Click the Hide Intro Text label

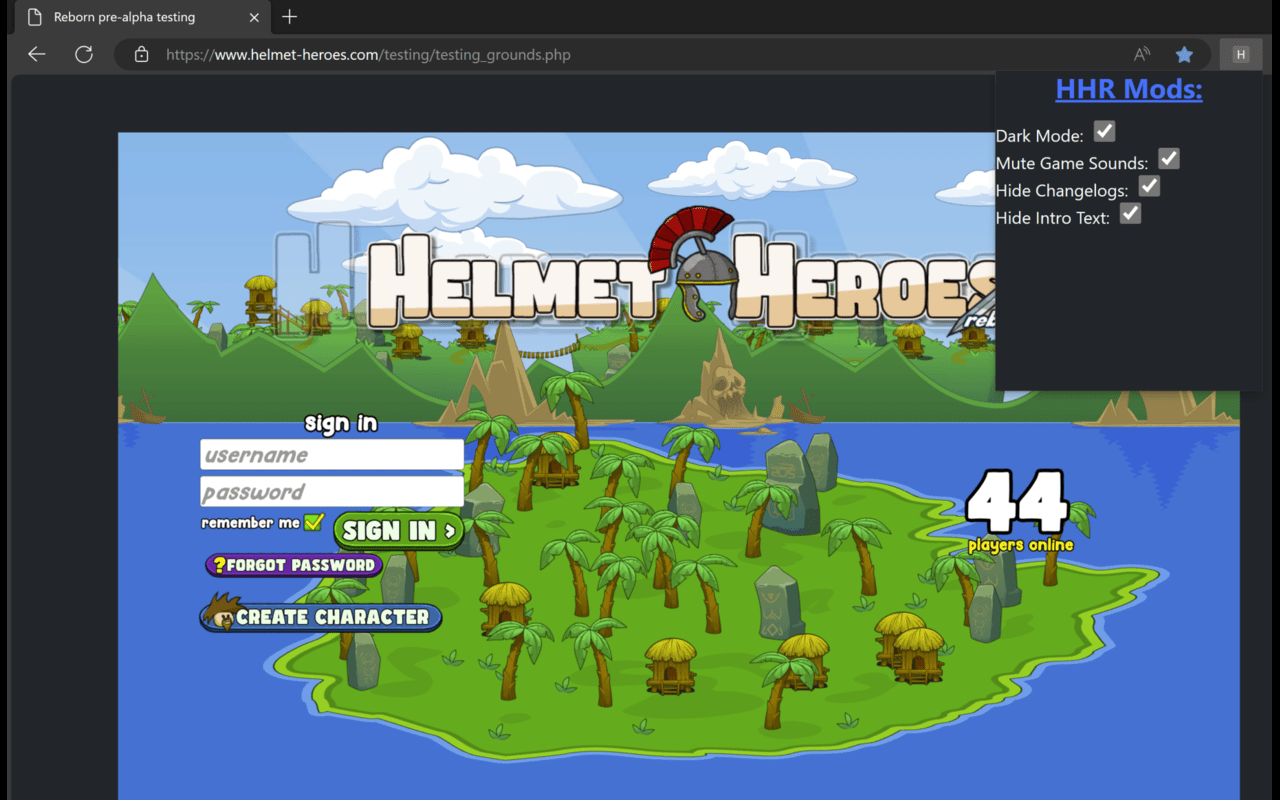coord(1053,218)
